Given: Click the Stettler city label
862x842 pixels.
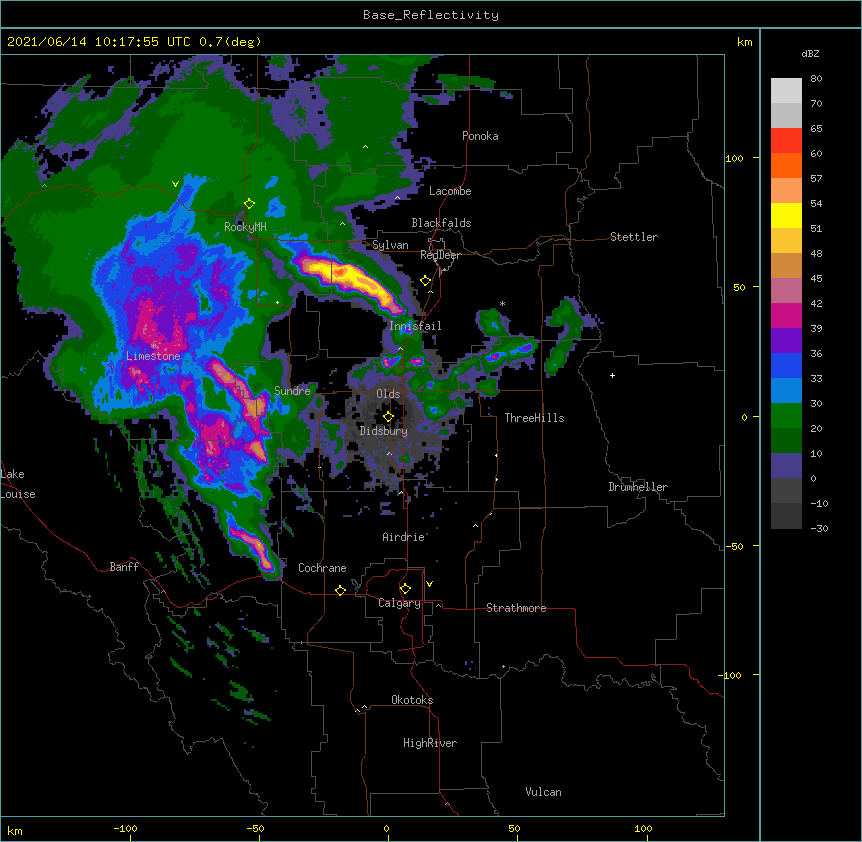Looking at the screenshot, I should point(634,237).
